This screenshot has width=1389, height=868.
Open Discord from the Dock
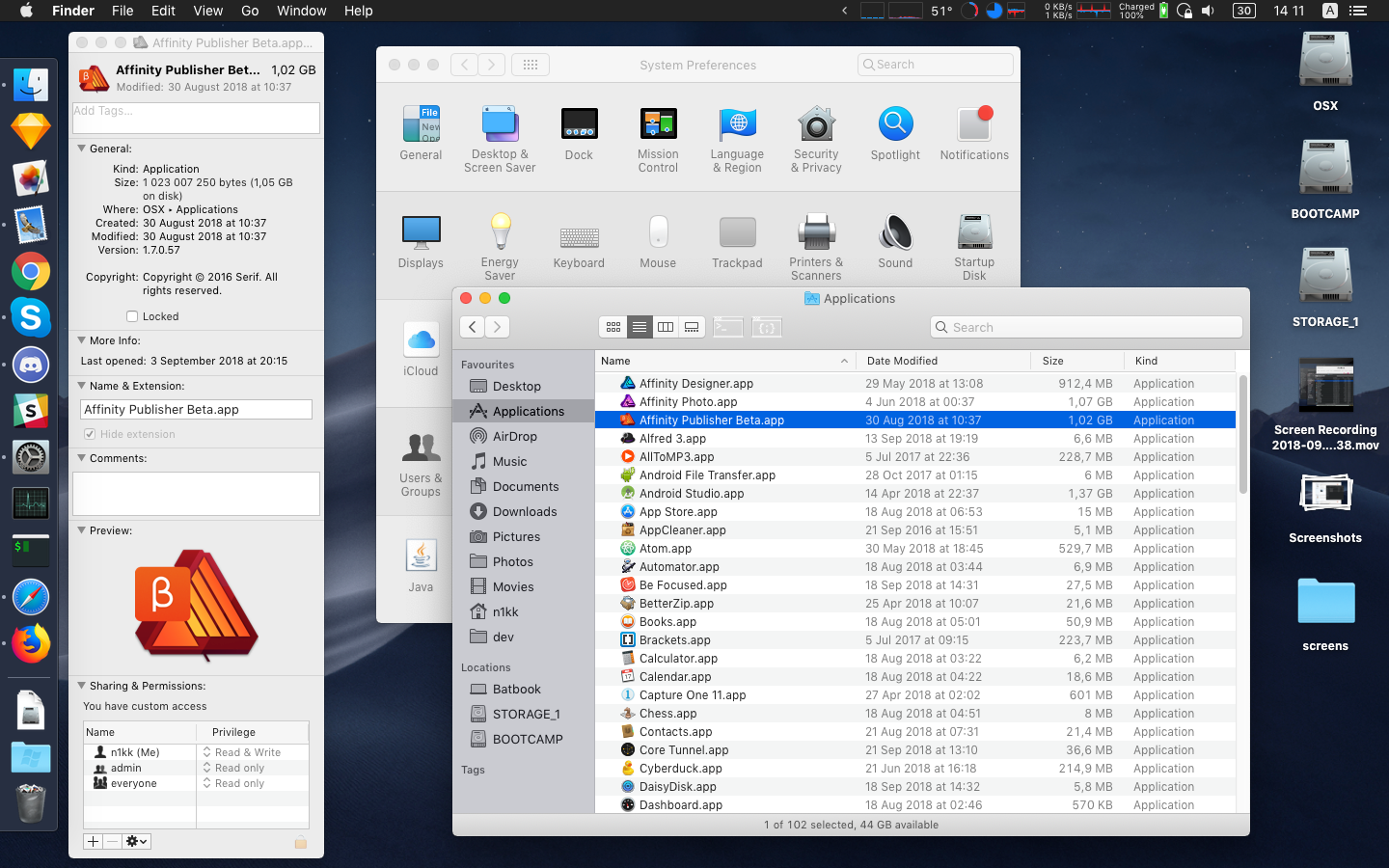click(31, 365)
